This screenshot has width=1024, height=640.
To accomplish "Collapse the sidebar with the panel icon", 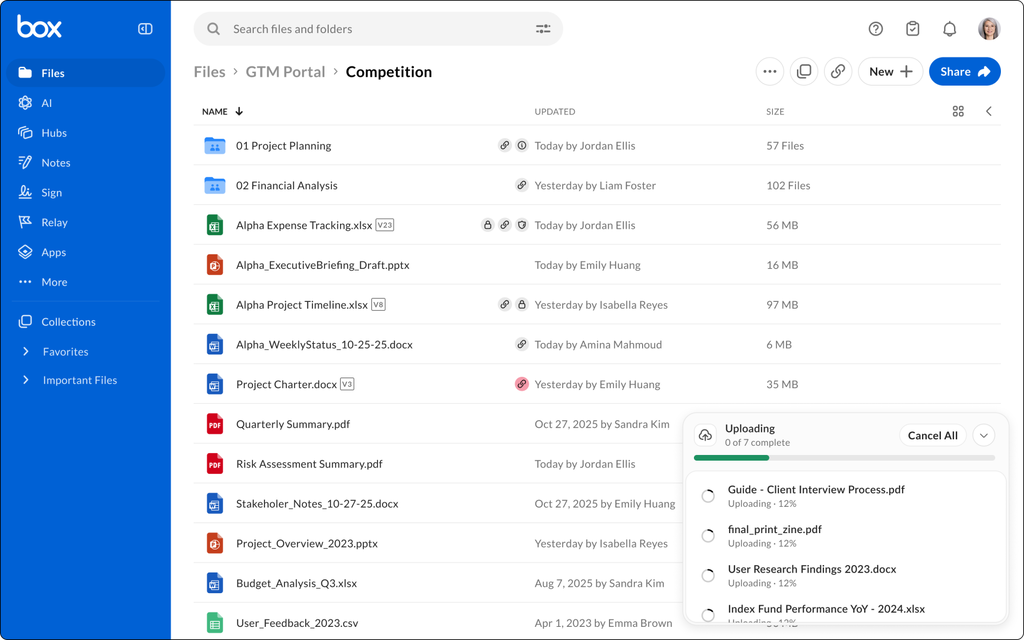I will click(145, 29).
